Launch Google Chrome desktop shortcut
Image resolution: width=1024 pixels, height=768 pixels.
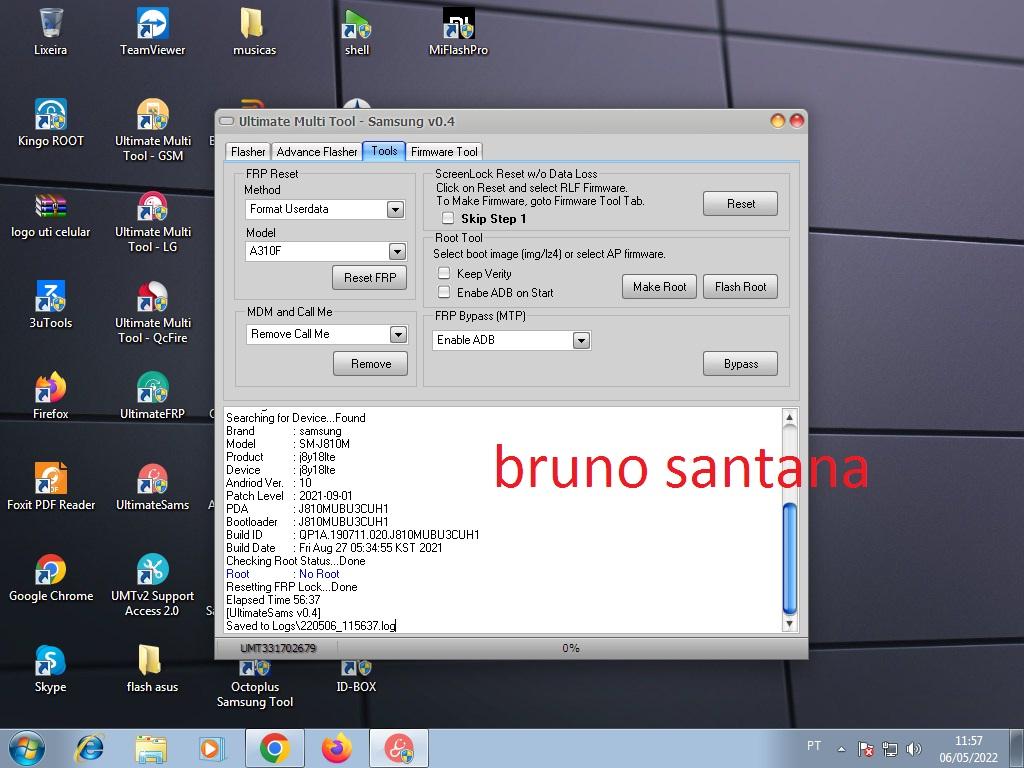tap(50, 578)
